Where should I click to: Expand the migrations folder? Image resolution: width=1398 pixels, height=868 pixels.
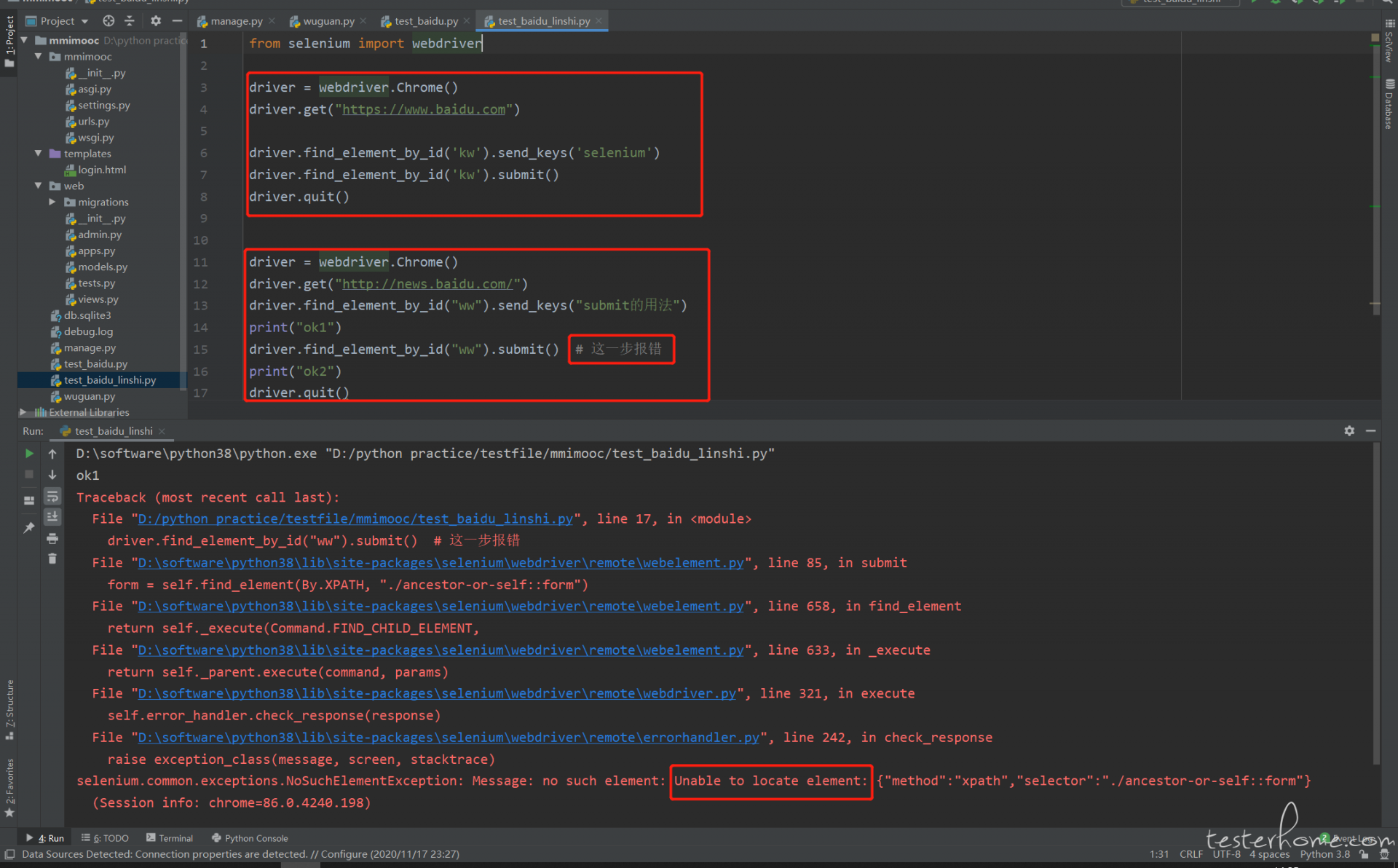click(52, 202)
